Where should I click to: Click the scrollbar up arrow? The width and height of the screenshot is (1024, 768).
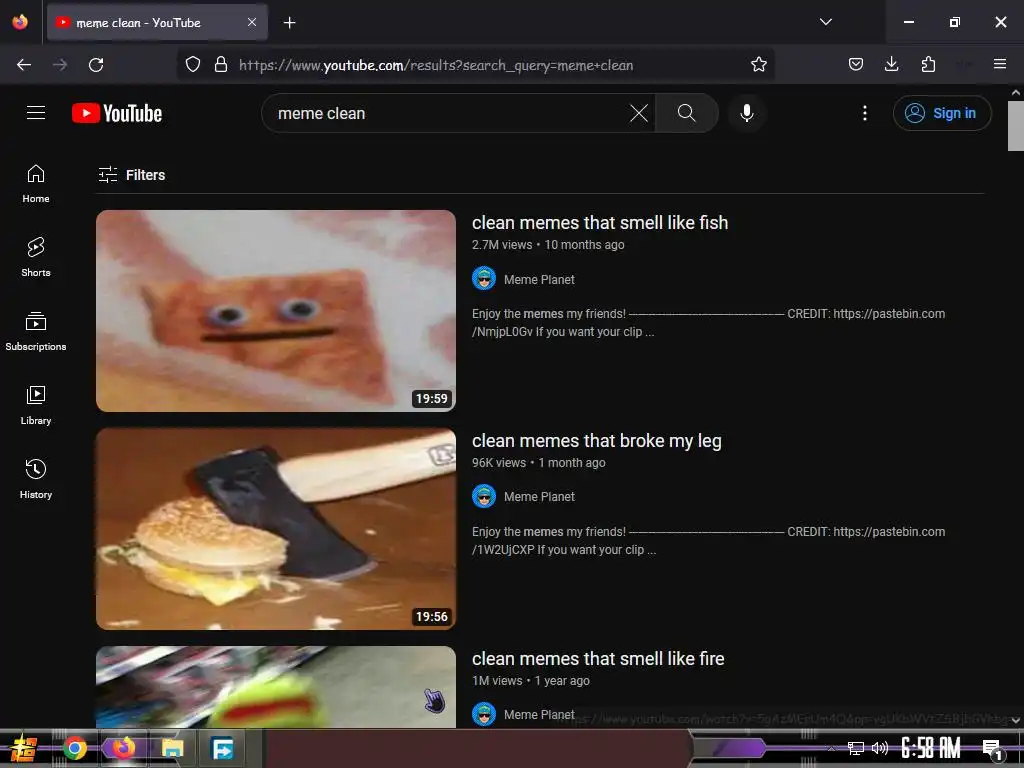pyautogui.click(x=1016, y=93)
